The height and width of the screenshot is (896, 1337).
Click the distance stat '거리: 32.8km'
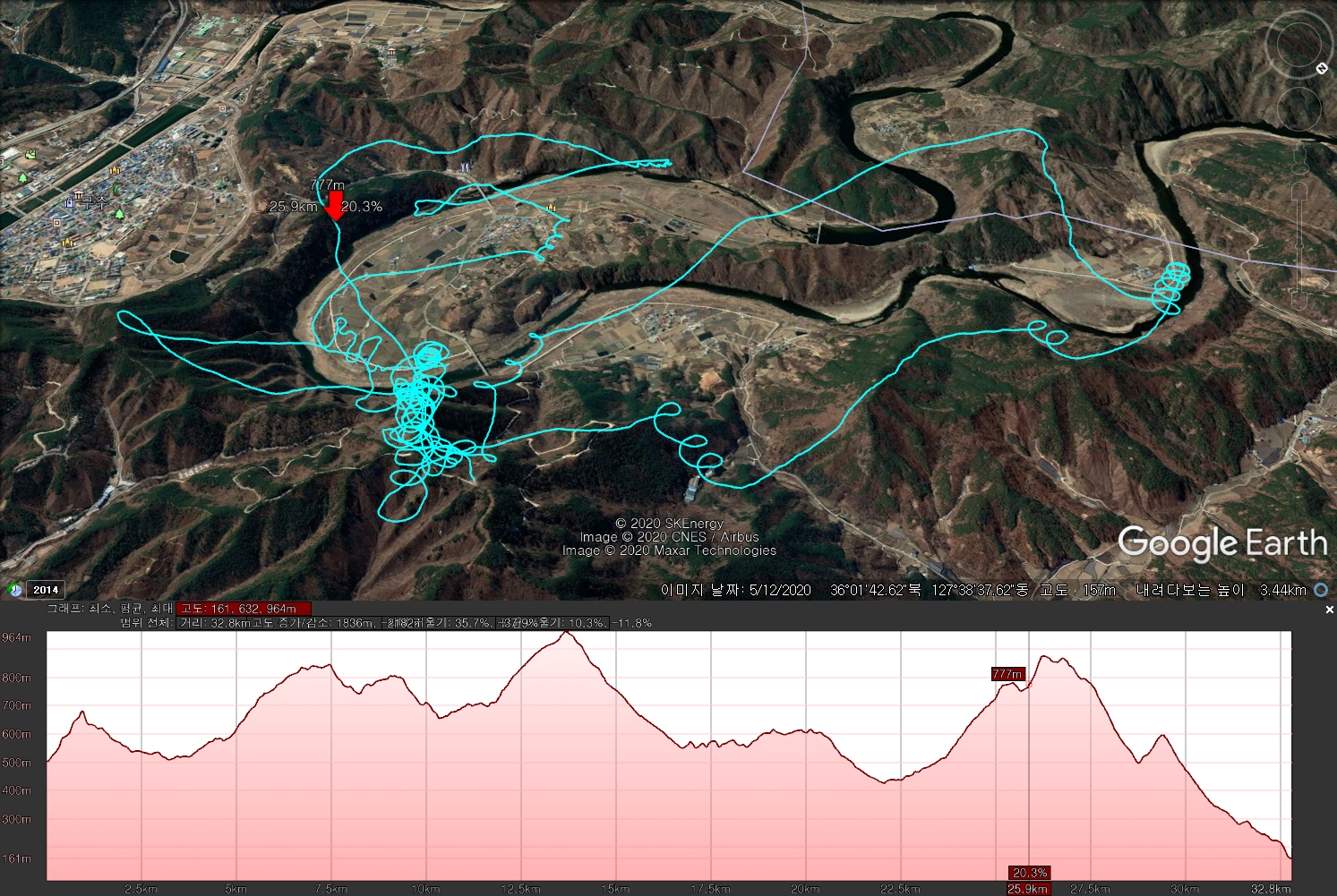(x=214, y=623)
